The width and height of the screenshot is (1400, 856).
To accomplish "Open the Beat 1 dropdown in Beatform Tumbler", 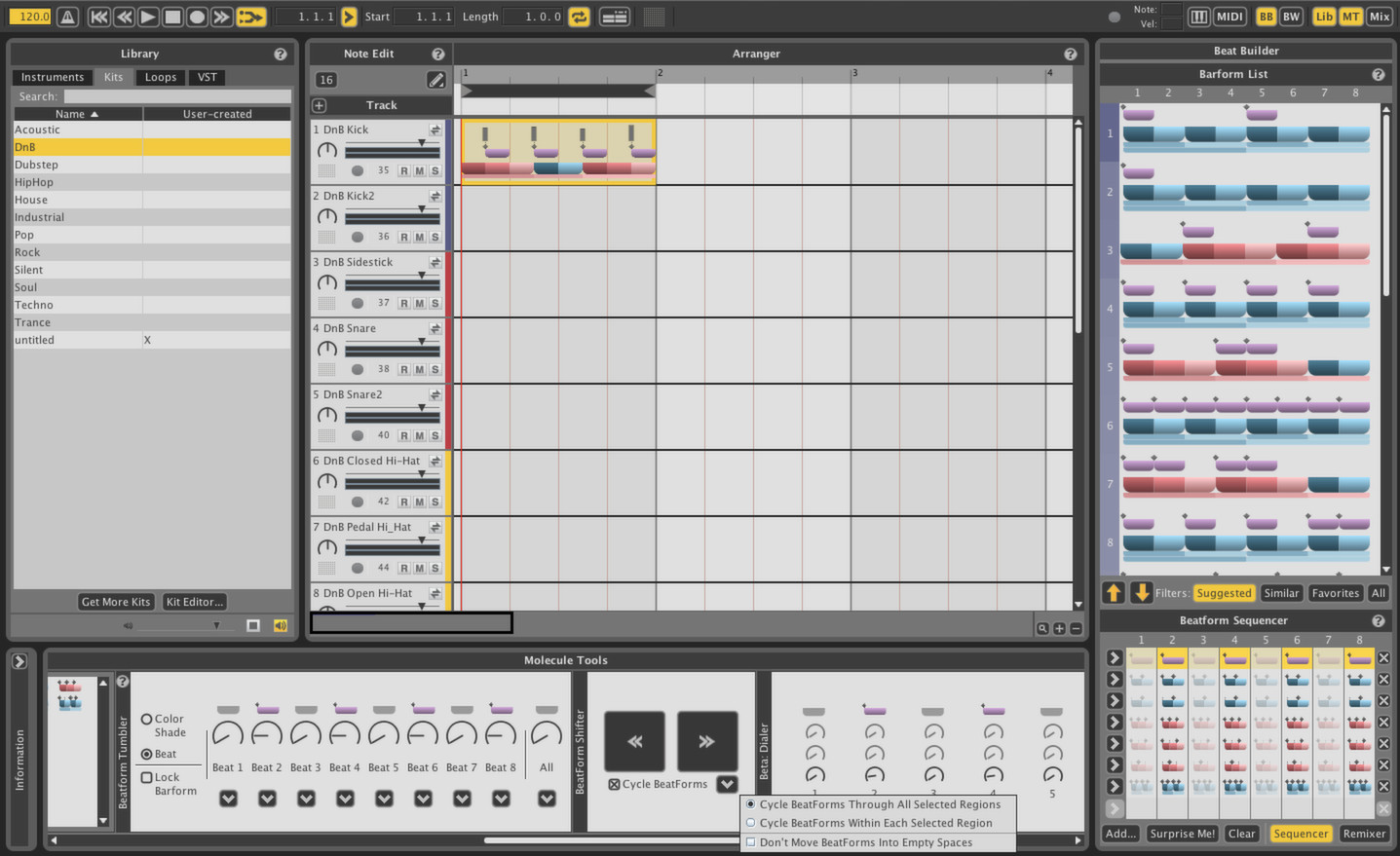I will [228, 799].
